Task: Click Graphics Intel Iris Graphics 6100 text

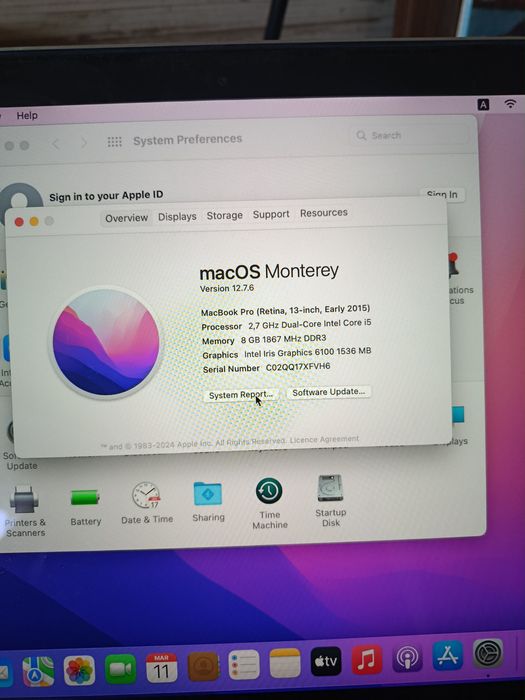Action: [x=287, y=353]
